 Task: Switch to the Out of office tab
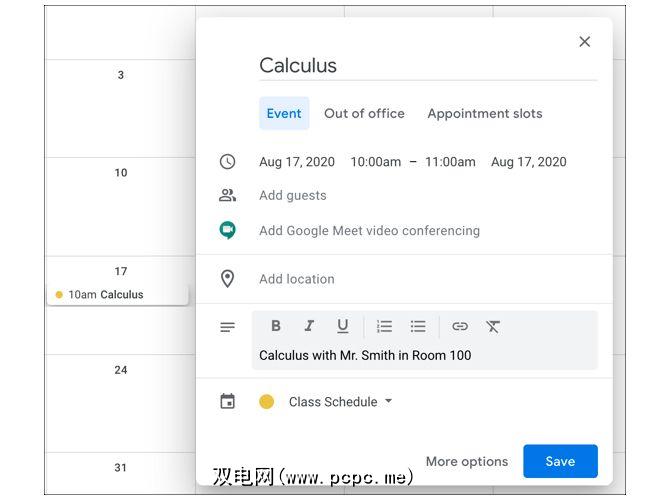pos(364,113)
